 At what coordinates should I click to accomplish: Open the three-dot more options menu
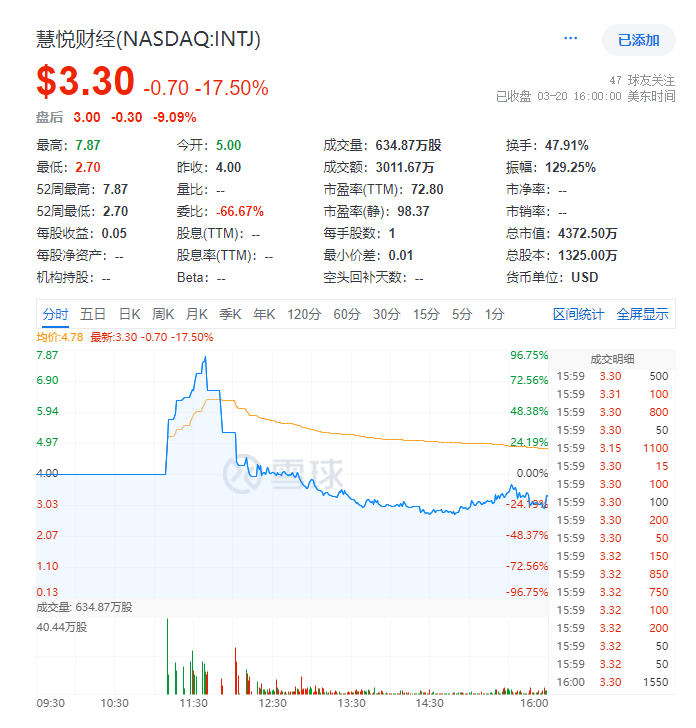click(570, 38)
